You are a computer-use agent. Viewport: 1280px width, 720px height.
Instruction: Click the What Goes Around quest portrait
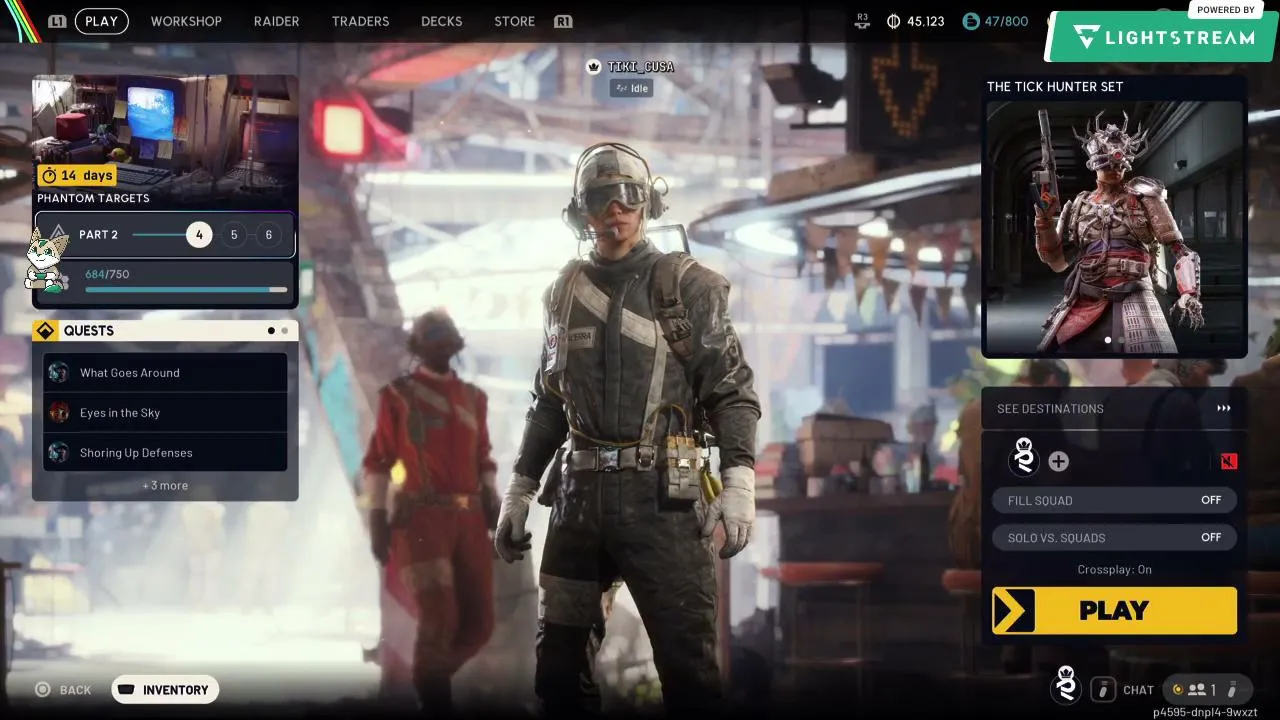pos(59,373)
